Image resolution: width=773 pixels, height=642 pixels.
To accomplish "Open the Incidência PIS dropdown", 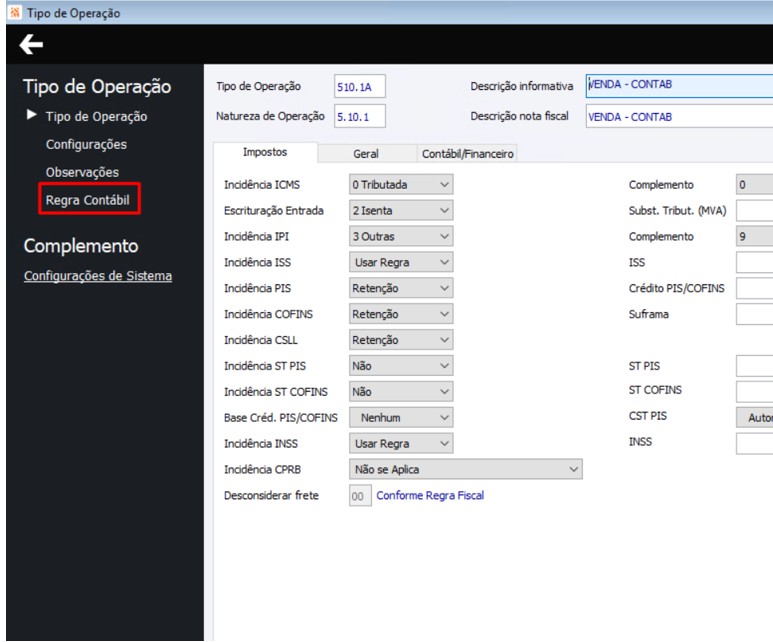I will pyautogui.click(x=401, y=288).
